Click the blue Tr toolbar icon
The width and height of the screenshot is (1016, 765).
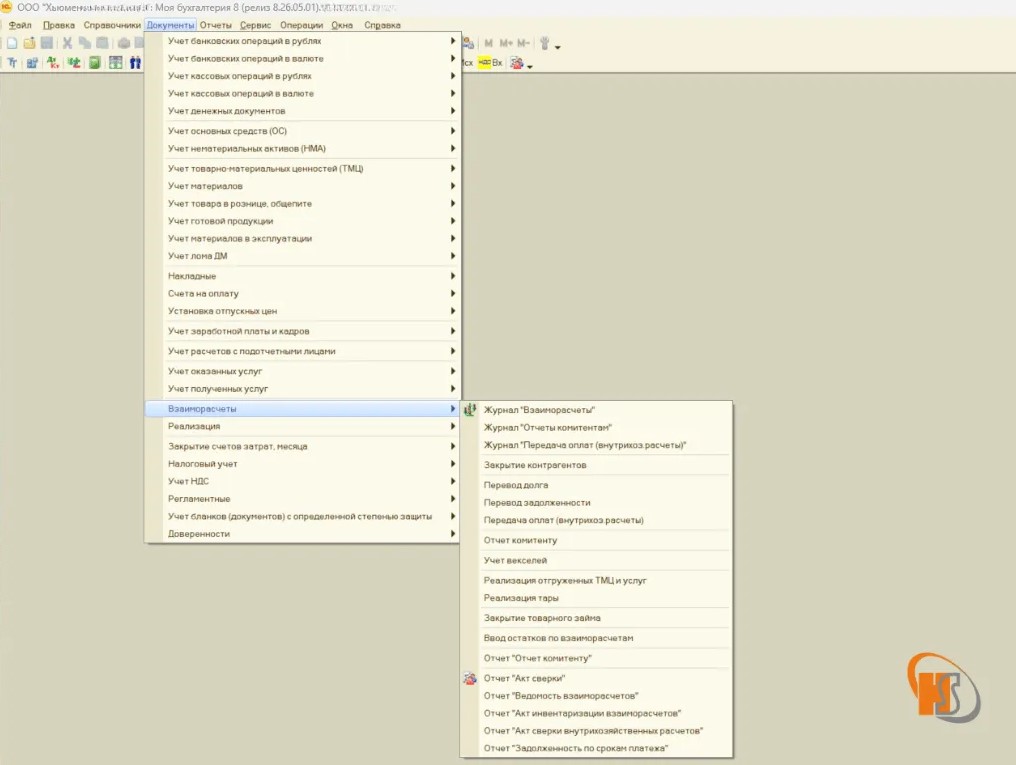12,63
